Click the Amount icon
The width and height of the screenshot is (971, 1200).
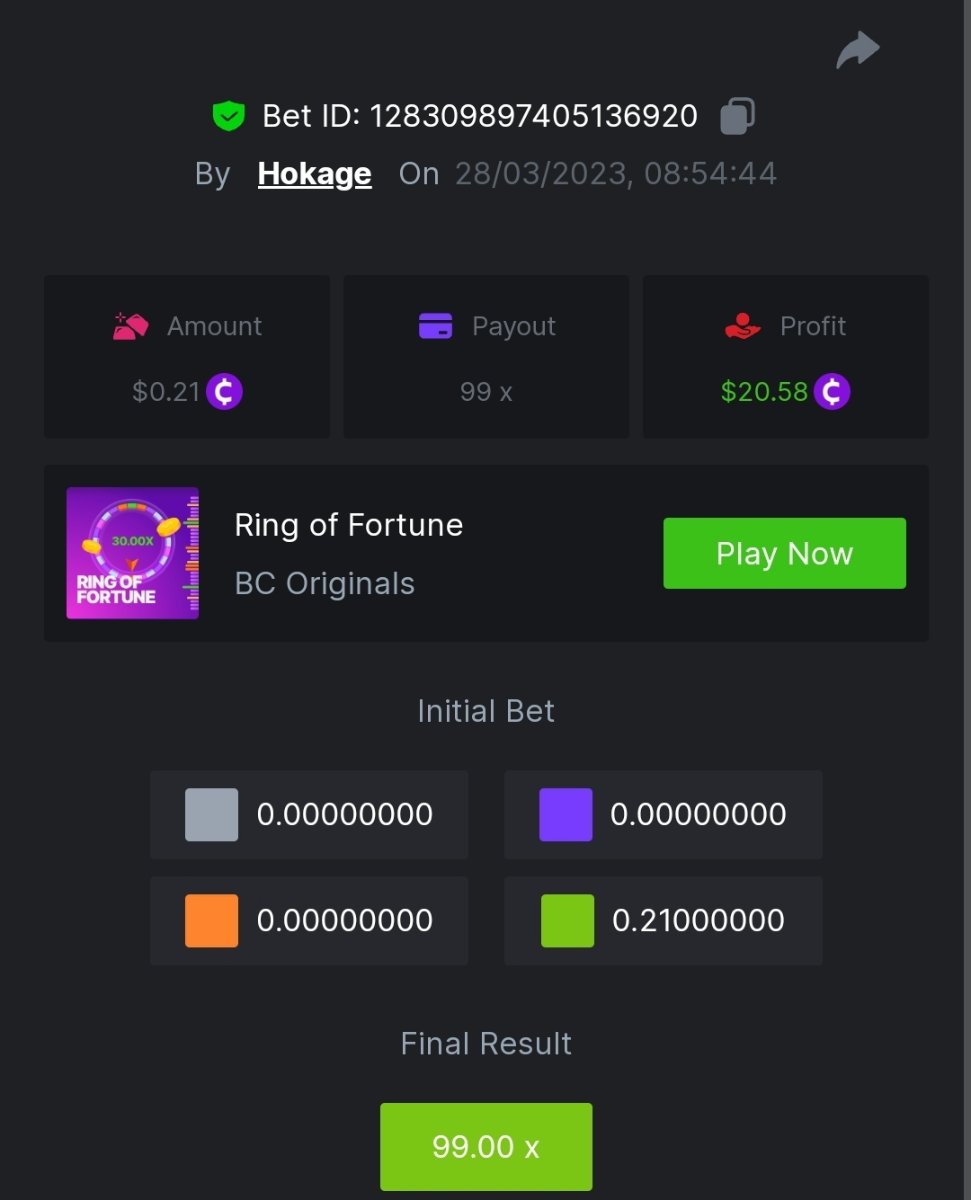click(131, 326)
